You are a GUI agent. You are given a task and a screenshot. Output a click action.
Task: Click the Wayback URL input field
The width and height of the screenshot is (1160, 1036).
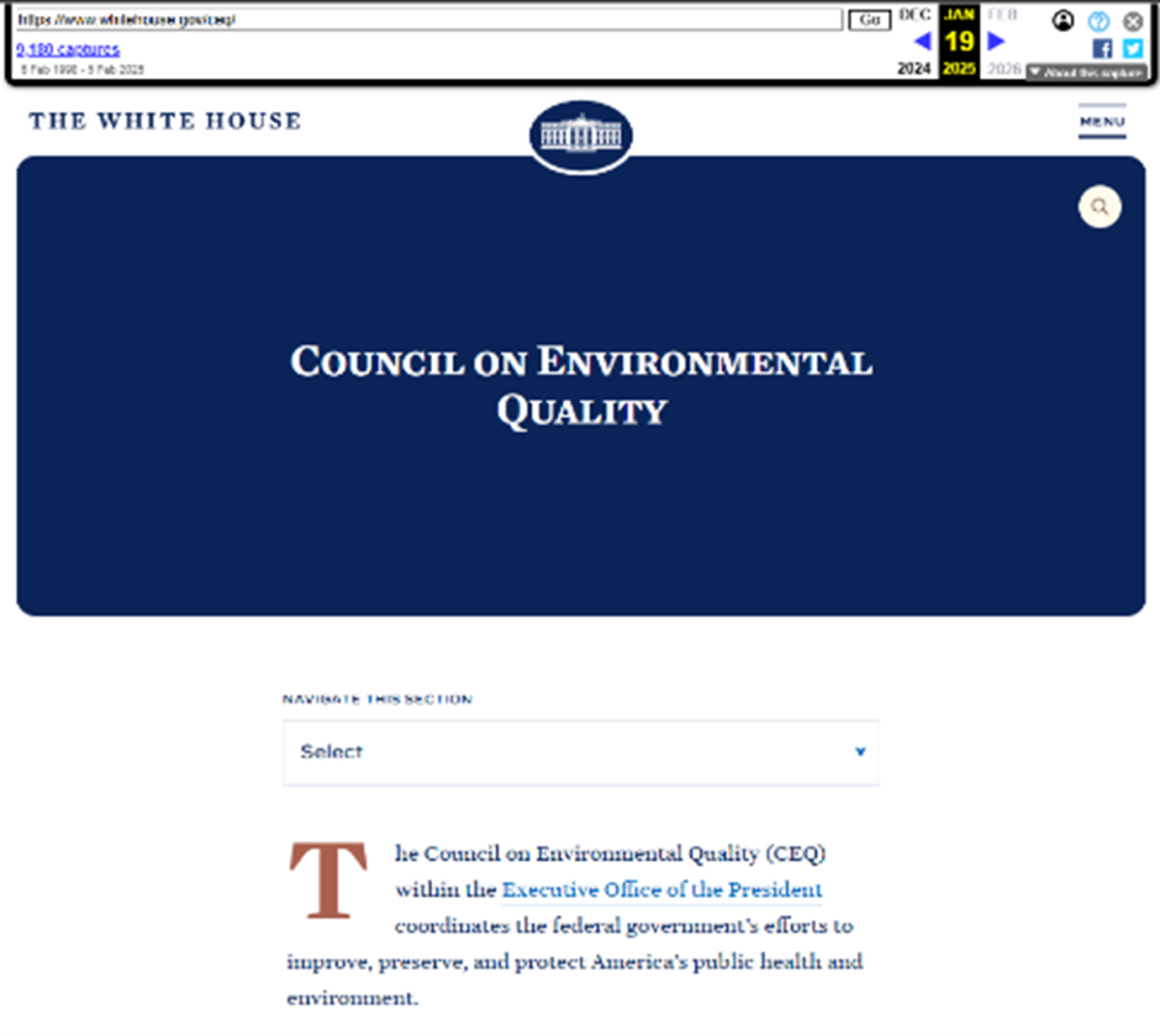point(429,19)
